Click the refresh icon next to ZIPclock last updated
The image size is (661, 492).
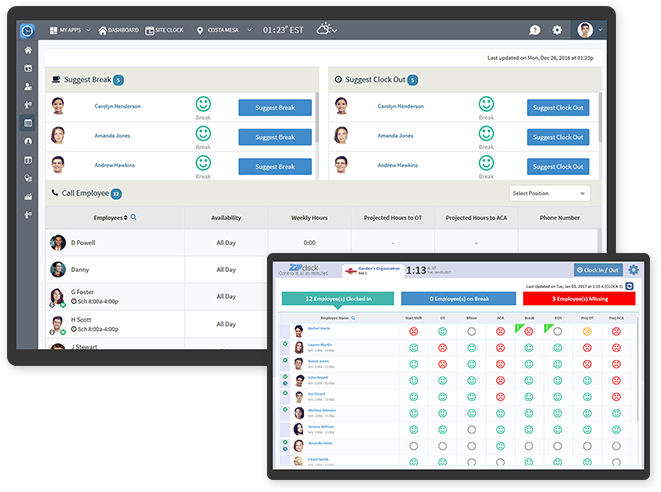629,286
